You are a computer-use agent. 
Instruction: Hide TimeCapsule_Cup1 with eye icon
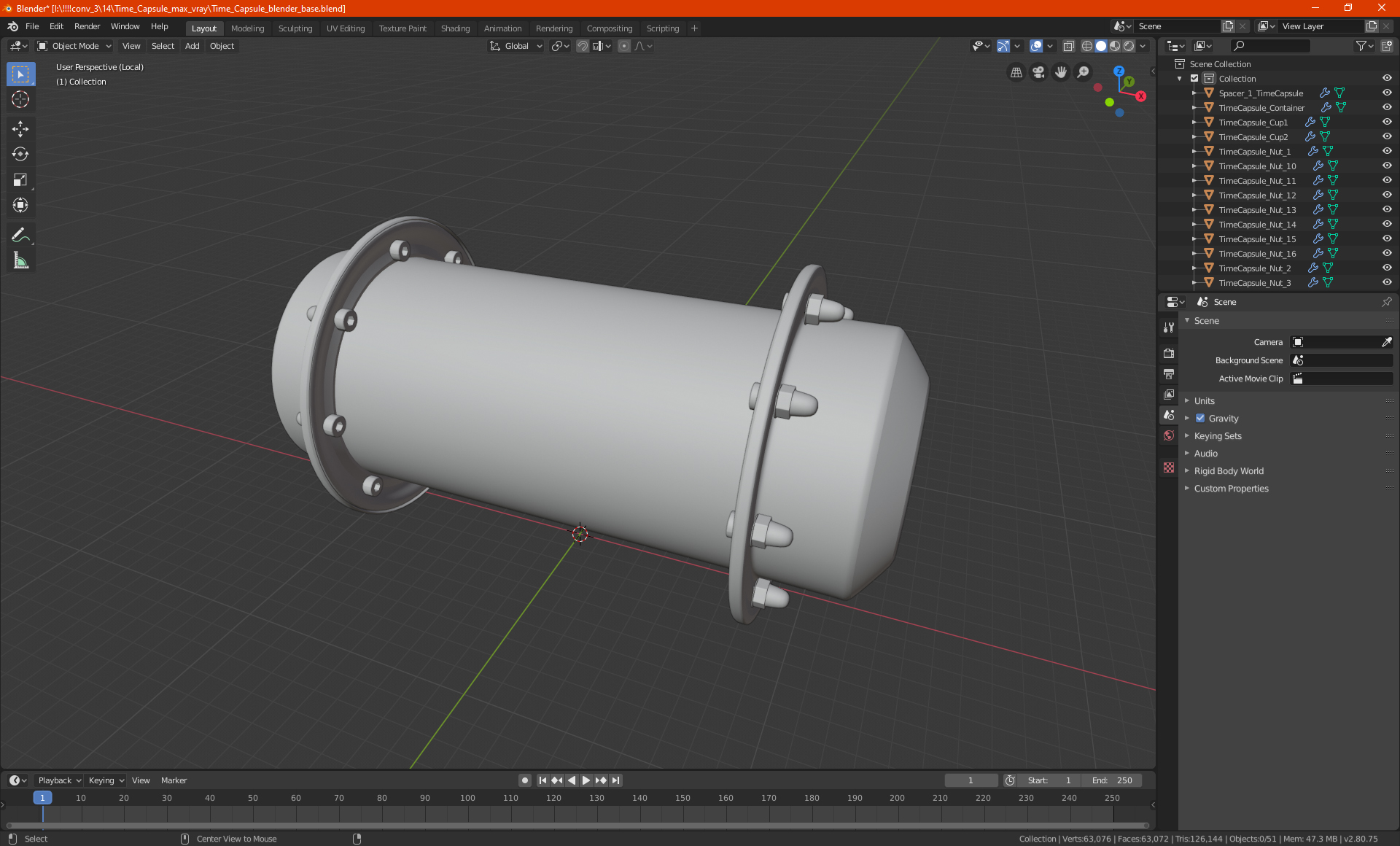tap(1387, 122)
